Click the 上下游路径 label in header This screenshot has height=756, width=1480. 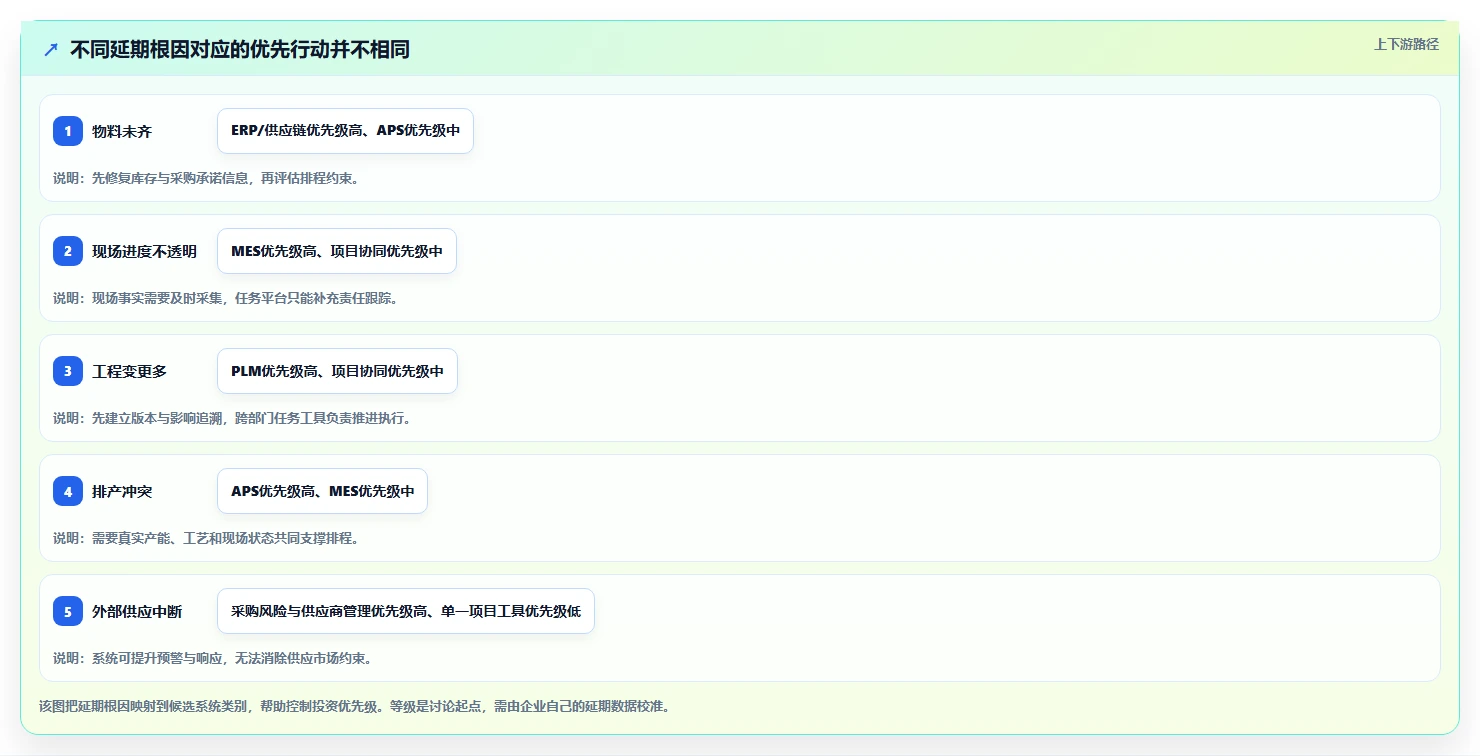point(1406,44)
